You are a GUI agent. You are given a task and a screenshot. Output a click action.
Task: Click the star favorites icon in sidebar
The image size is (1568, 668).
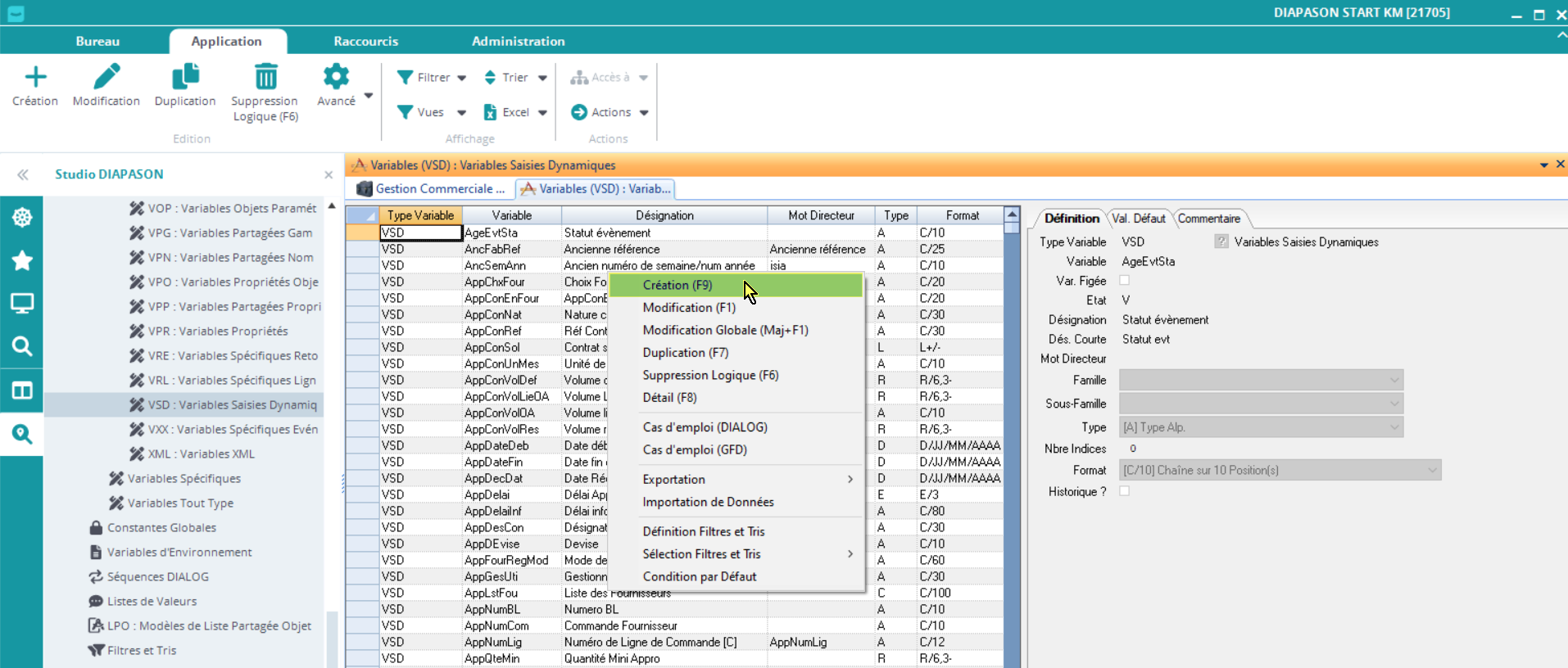[22, 261]
